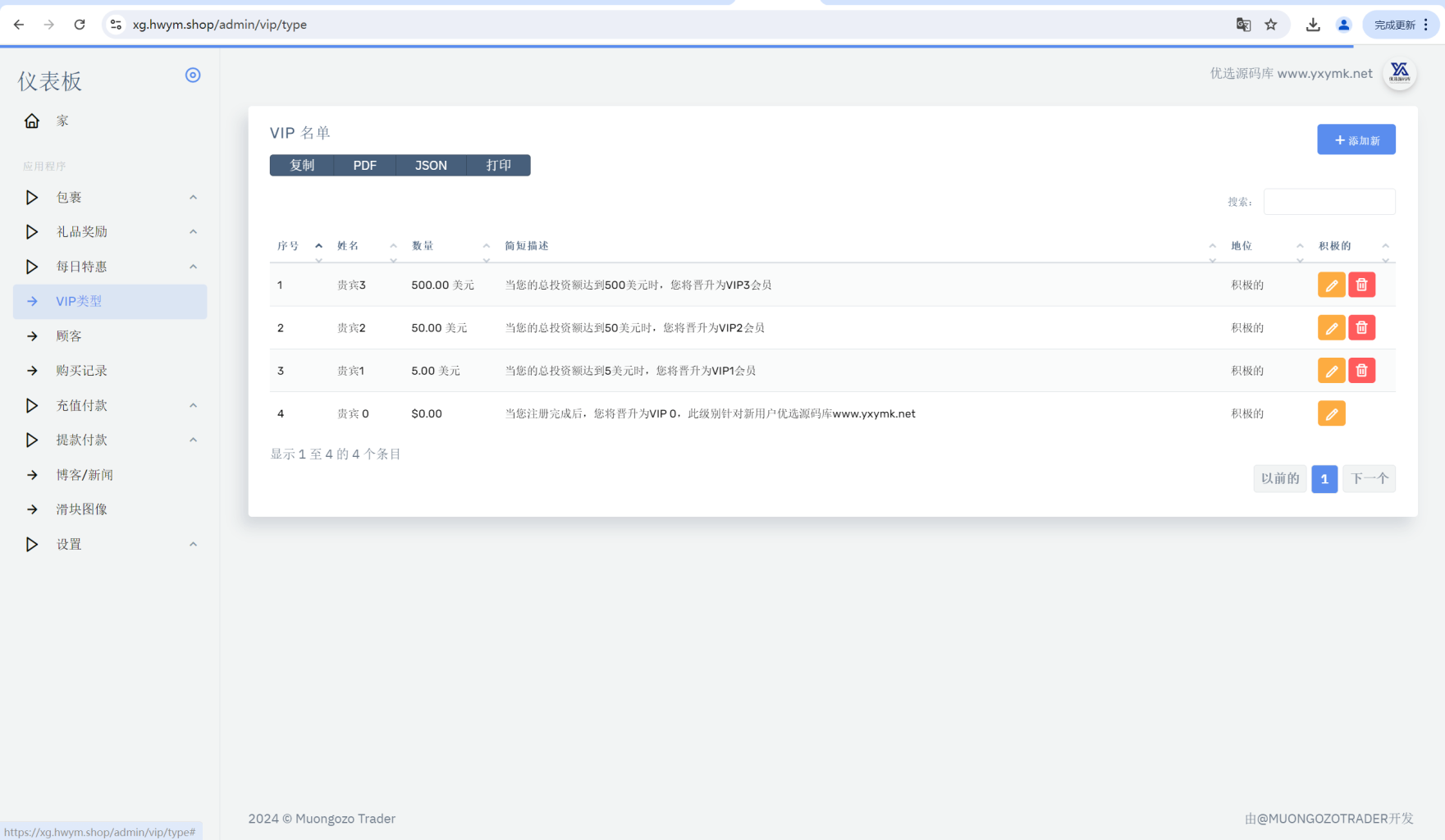
Task: Delete the 贵宾2 row via trash icon
Action: coord(1361,327)
